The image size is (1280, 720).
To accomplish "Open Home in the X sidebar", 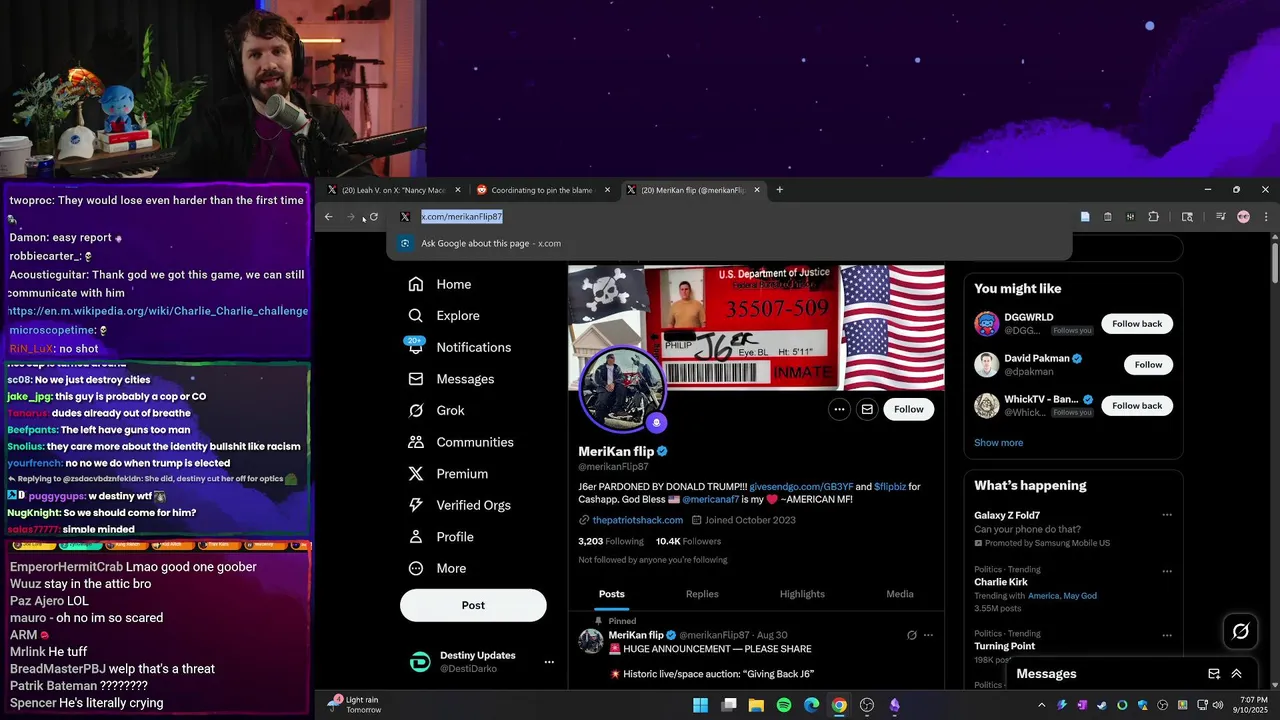I will [440, 284].
